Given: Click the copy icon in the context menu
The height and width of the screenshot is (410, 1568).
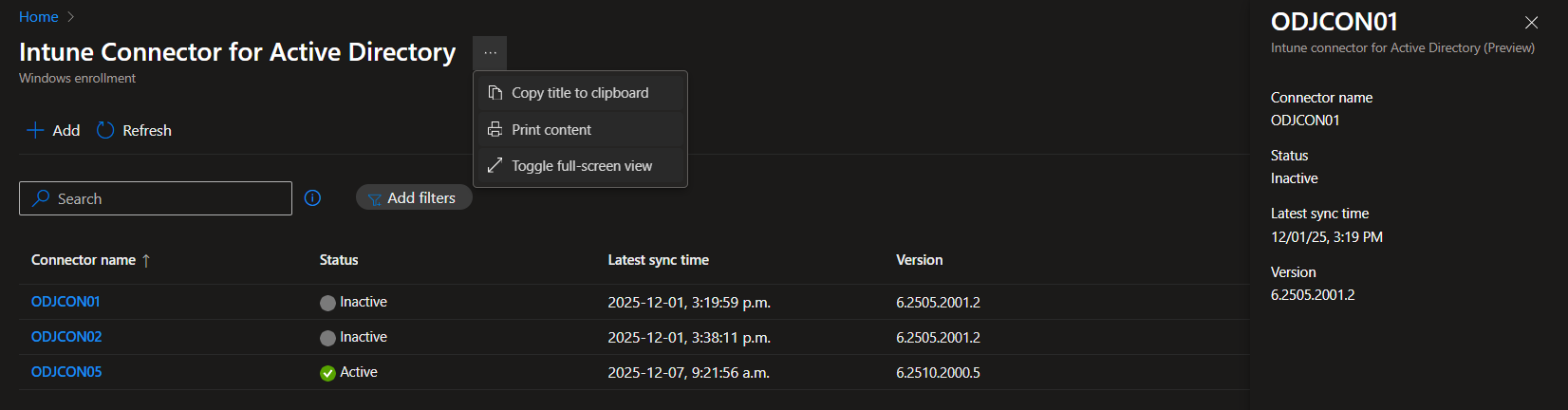Looking at the screenshot, I should coord(495,92).
